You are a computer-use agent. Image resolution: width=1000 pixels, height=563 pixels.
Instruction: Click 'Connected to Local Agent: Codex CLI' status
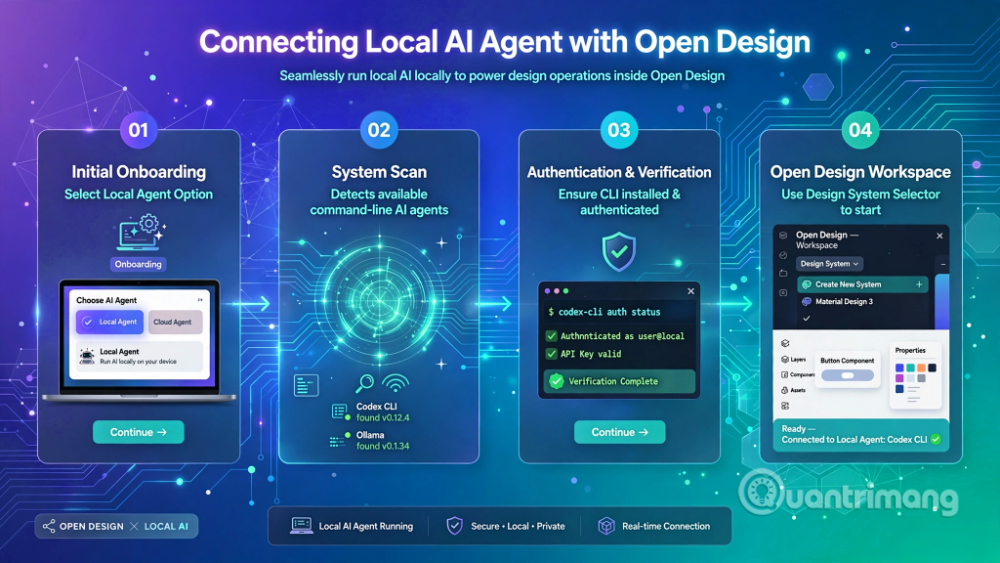tap(854, 439)
